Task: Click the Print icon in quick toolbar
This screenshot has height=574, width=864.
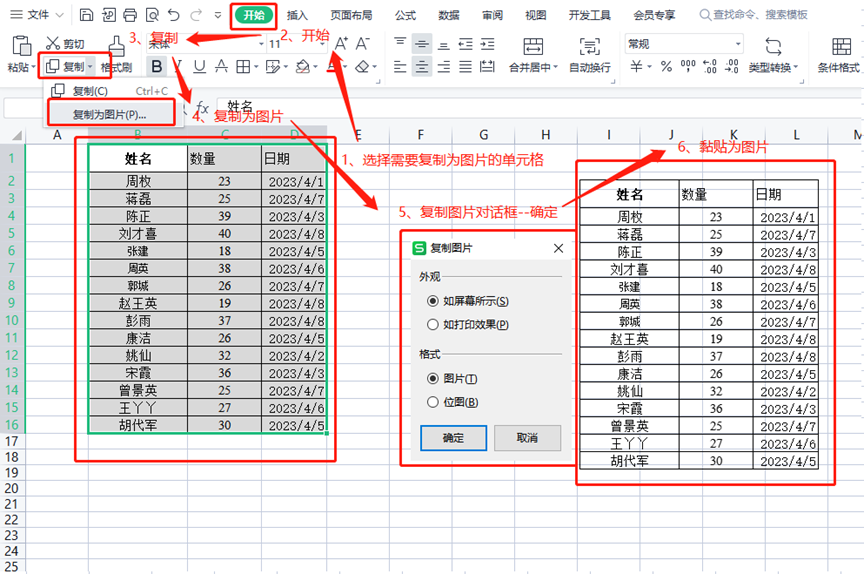Action: (x=130, y=15)
